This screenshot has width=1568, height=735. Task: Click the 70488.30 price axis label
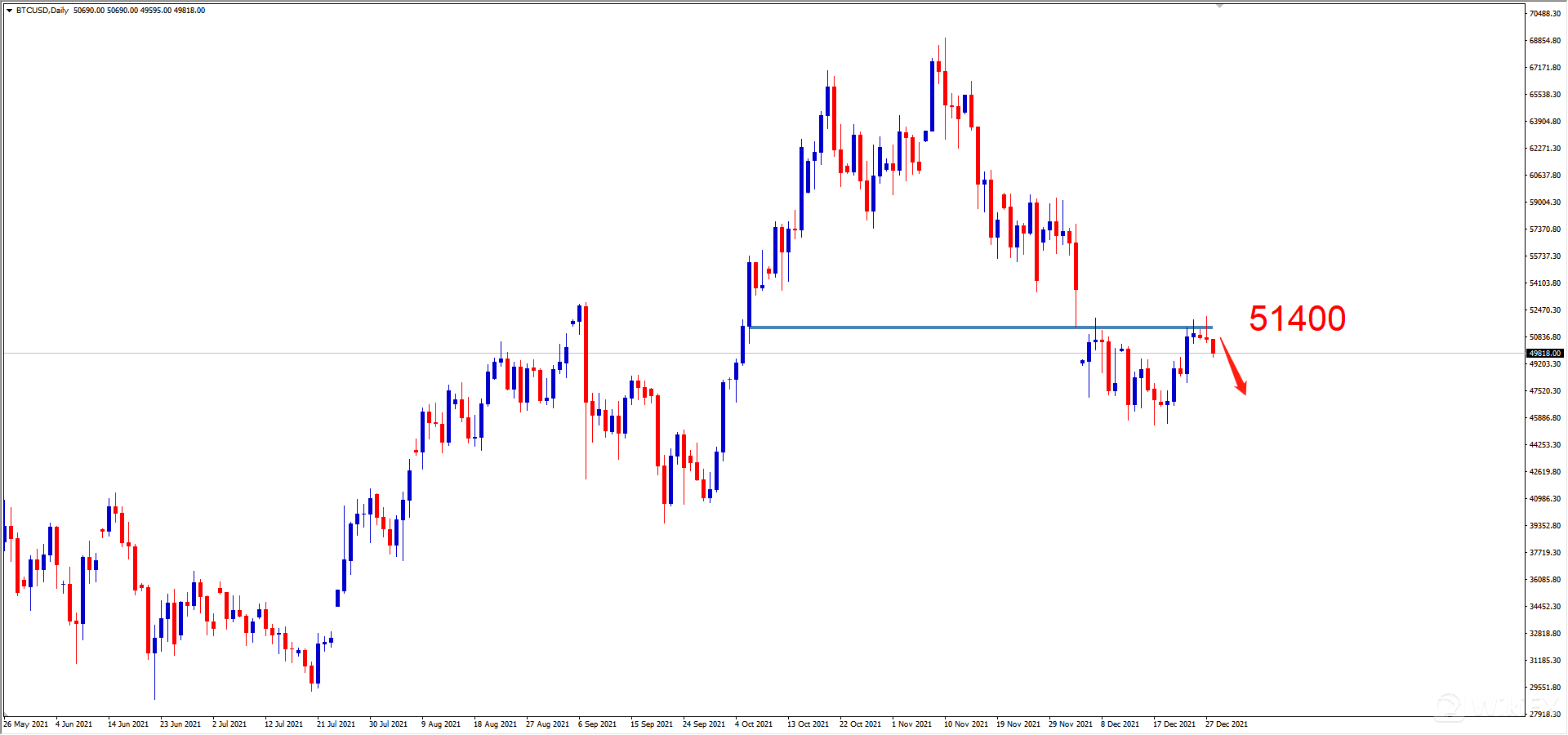(1544, 14)
